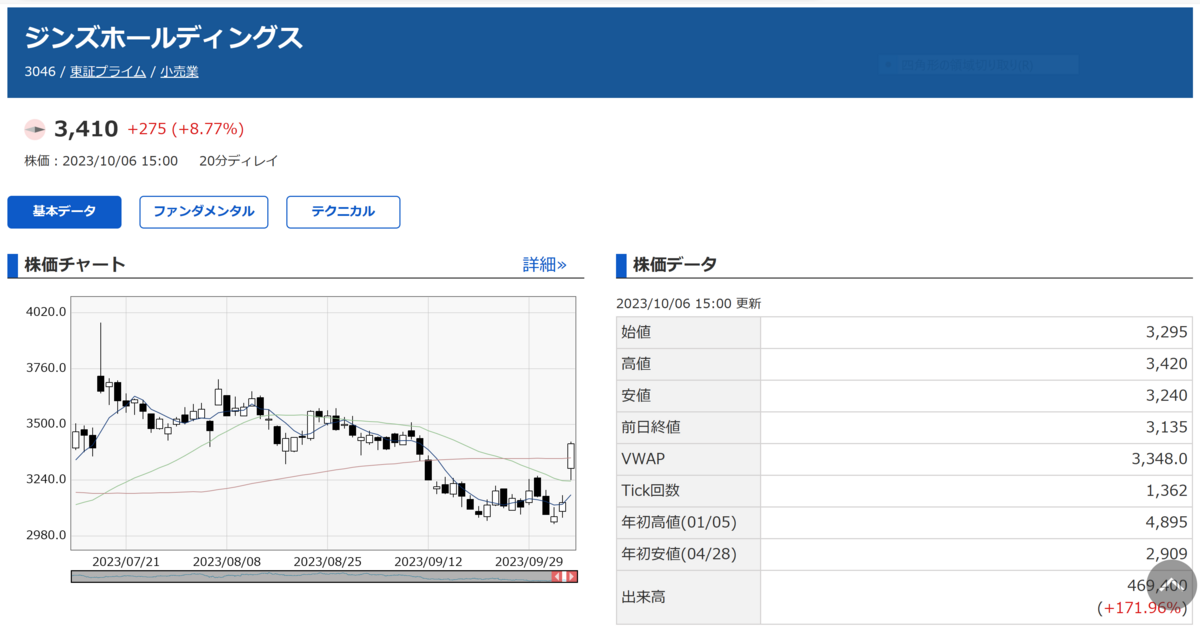The height and width of the screenshot is (629, 1200).
Task: Click the 2023/09/29 date label on chart
Action: pyautogui.click(x=530, y=561)
